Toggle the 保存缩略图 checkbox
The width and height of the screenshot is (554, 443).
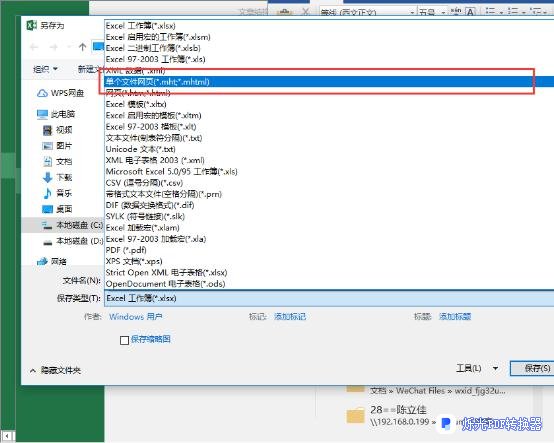[124, 340]
